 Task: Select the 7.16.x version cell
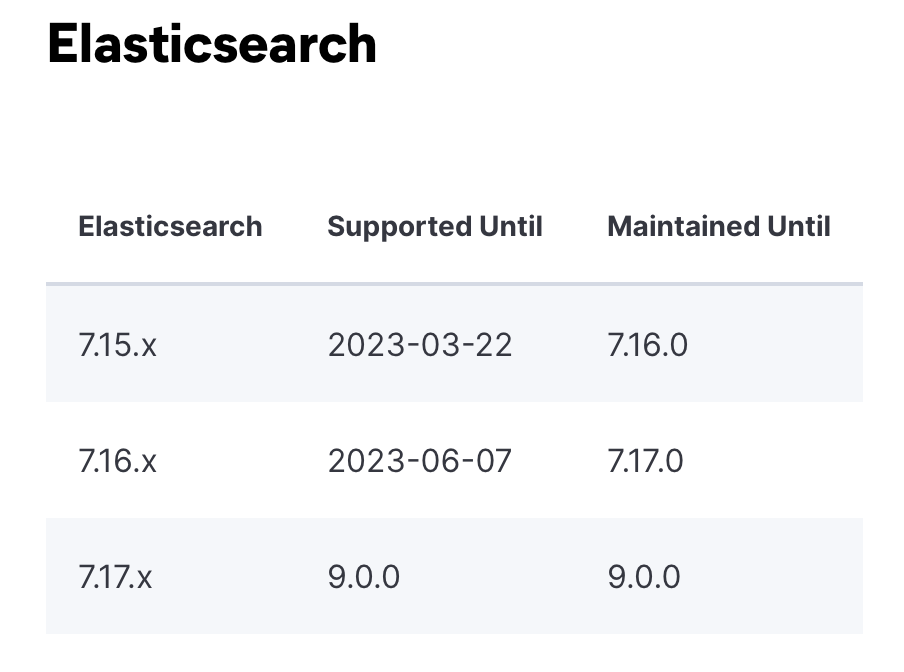[118, 460]
